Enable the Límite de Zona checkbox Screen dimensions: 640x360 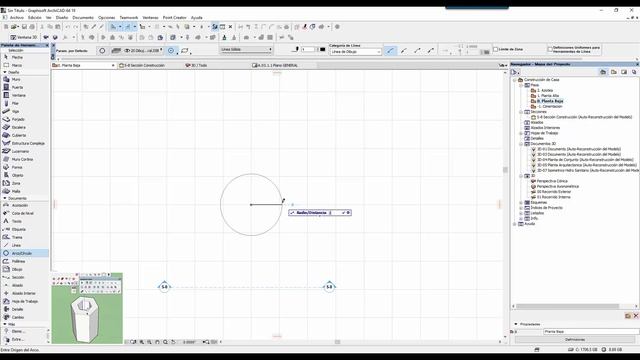pos(496,49)
